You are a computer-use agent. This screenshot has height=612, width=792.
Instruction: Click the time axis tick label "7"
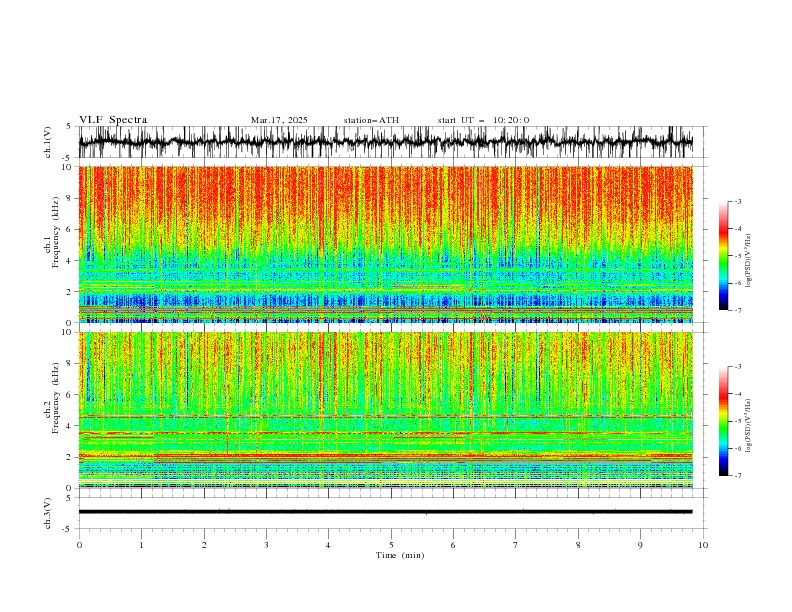coord(516,545)
